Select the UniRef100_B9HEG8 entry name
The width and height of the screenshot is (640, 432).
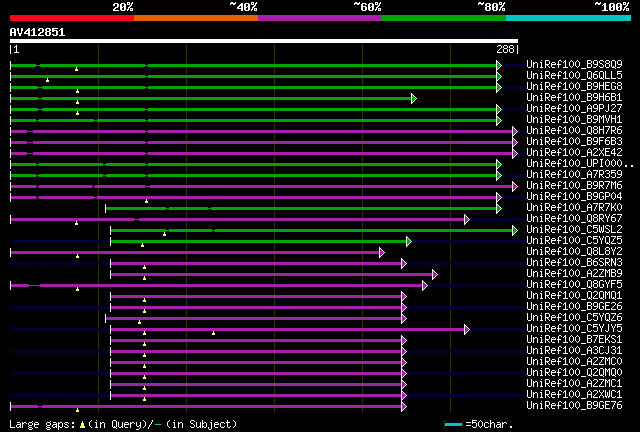574,86
